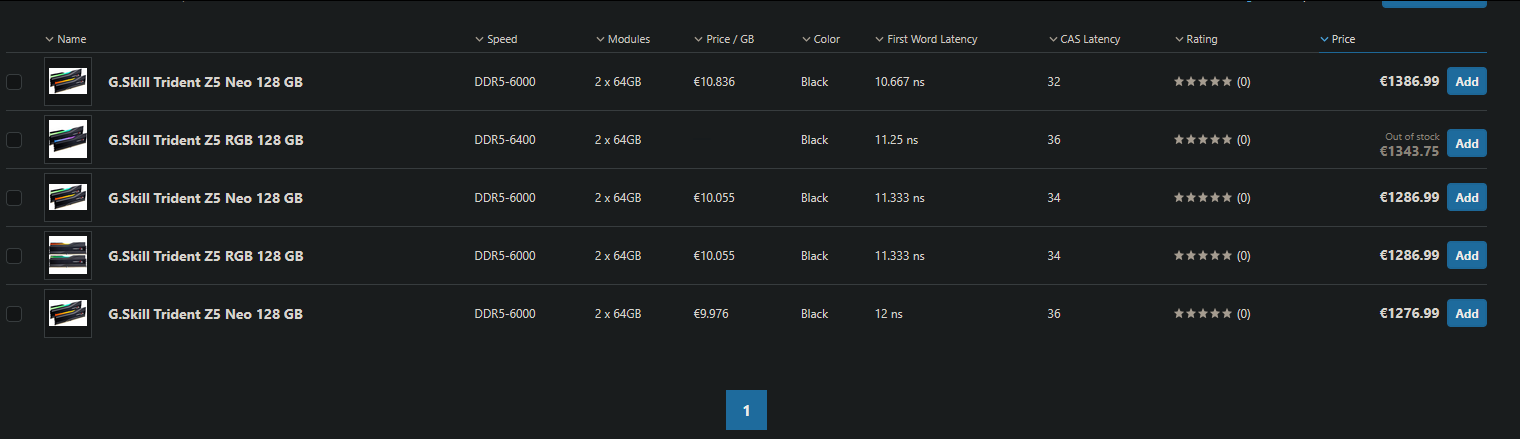The image size is (1520, 439).
Task: Sort by CAS Latency header
Action: tap(1084, 39)
